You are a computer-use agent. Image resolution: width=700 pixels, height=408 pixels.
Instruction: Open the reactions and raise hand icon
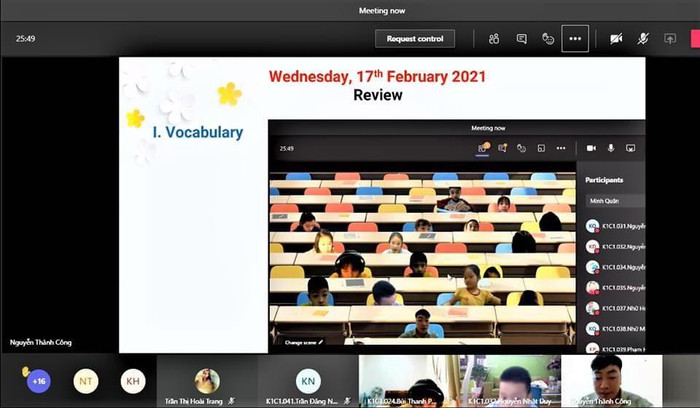[x=548, y=39]
